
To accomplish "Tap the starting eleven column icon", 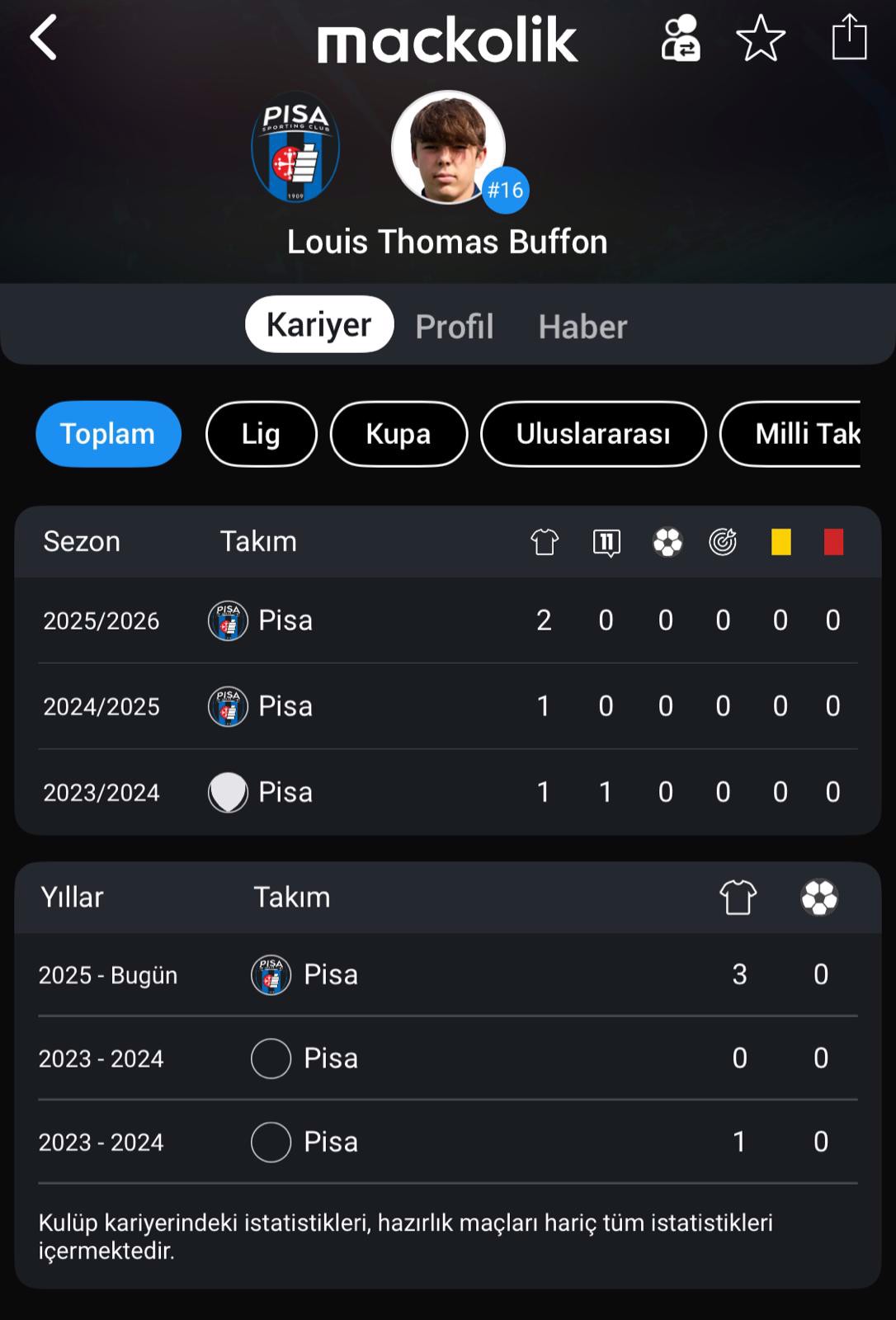I will point(606,542).
